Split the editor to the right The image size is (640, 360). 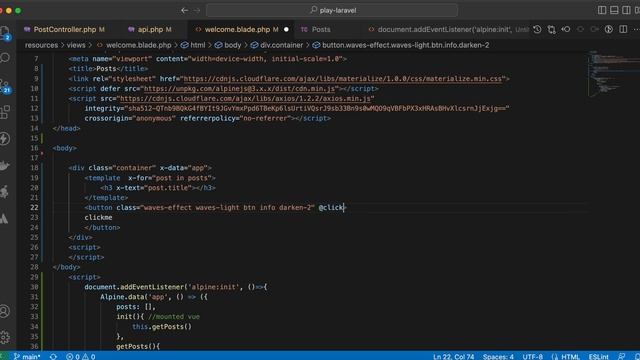click(623, 29)
